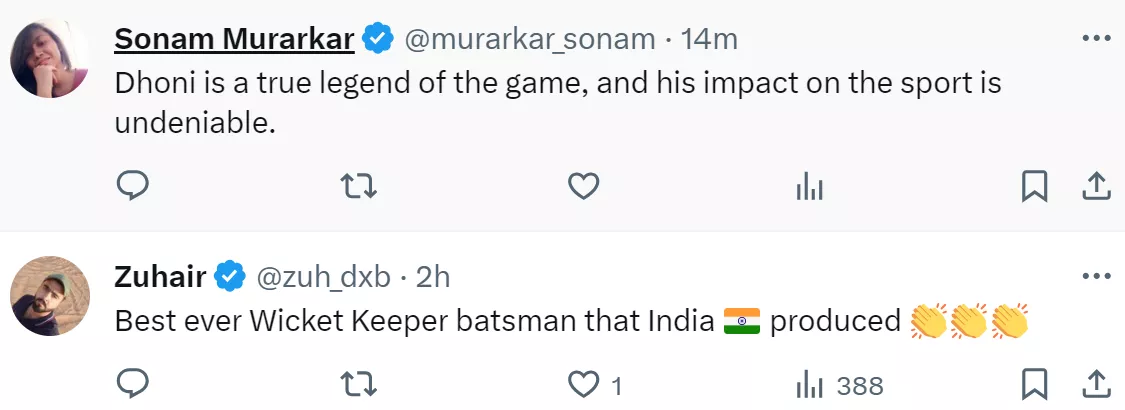Open Sonam Murarkar's profile name link

[x=234, y=39]
